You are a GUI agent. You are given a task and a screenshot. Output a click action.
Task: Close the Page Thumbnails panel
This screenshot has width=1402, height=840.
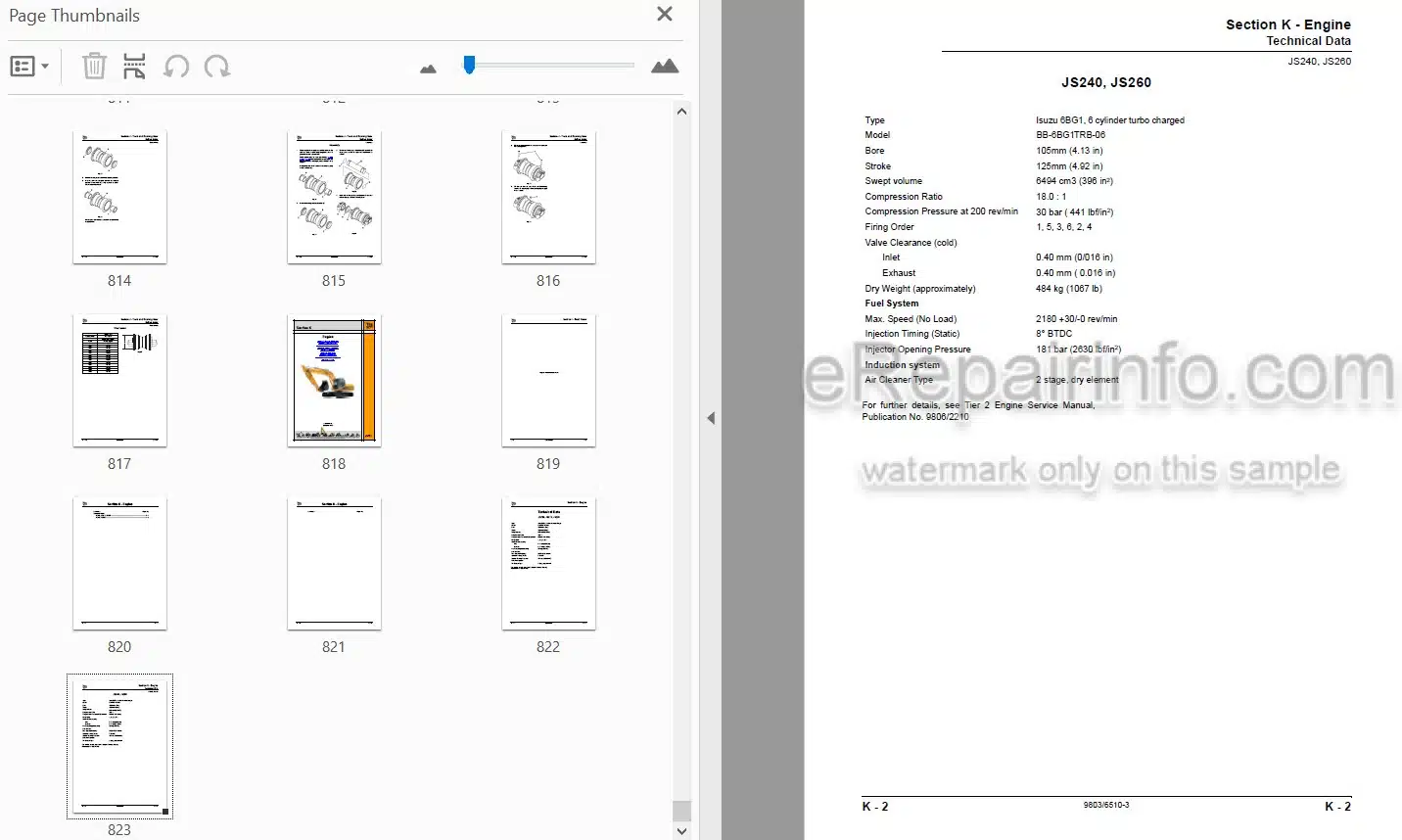[664, 14]
